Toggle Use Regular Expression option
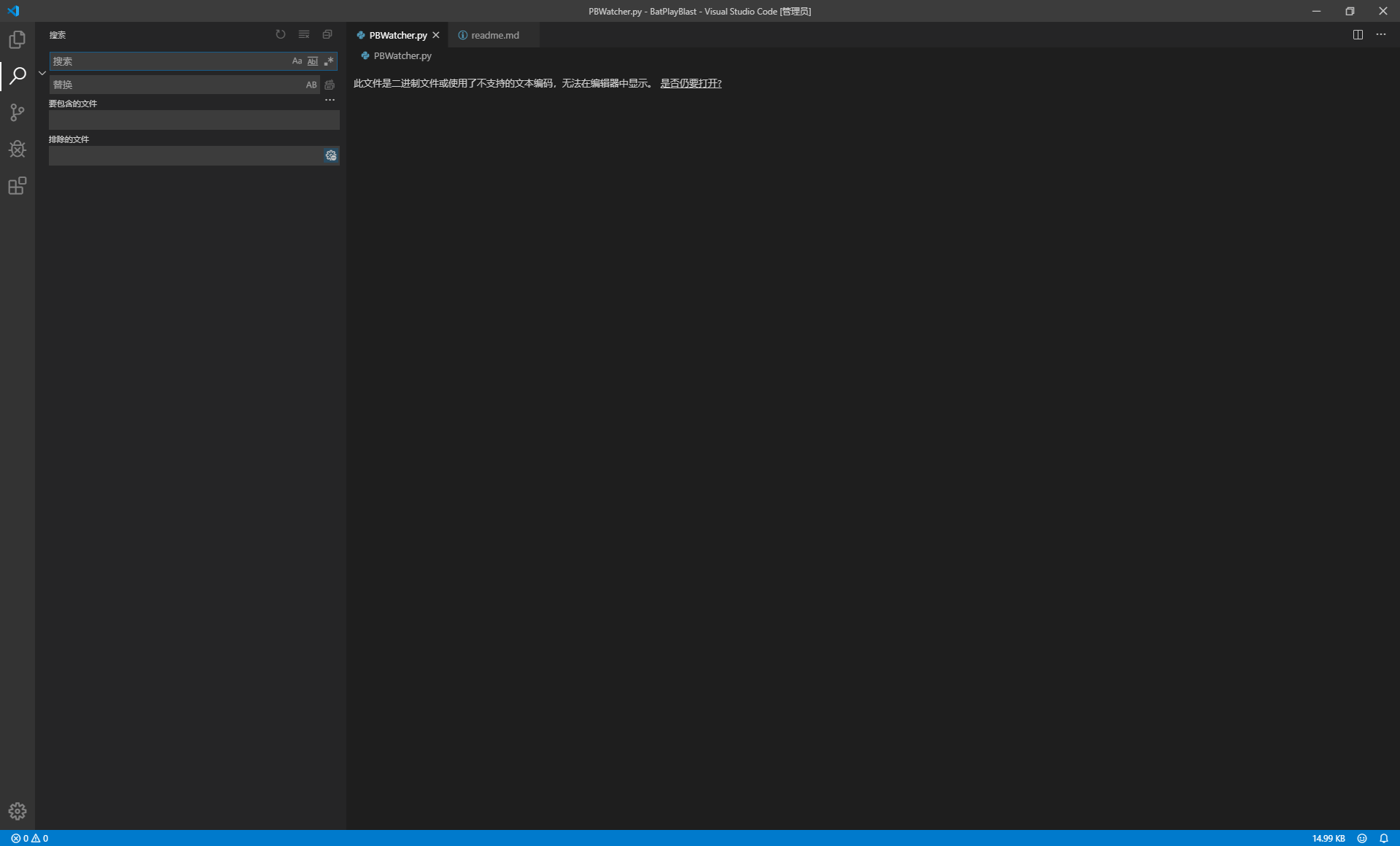 click(x=329, y=61)
